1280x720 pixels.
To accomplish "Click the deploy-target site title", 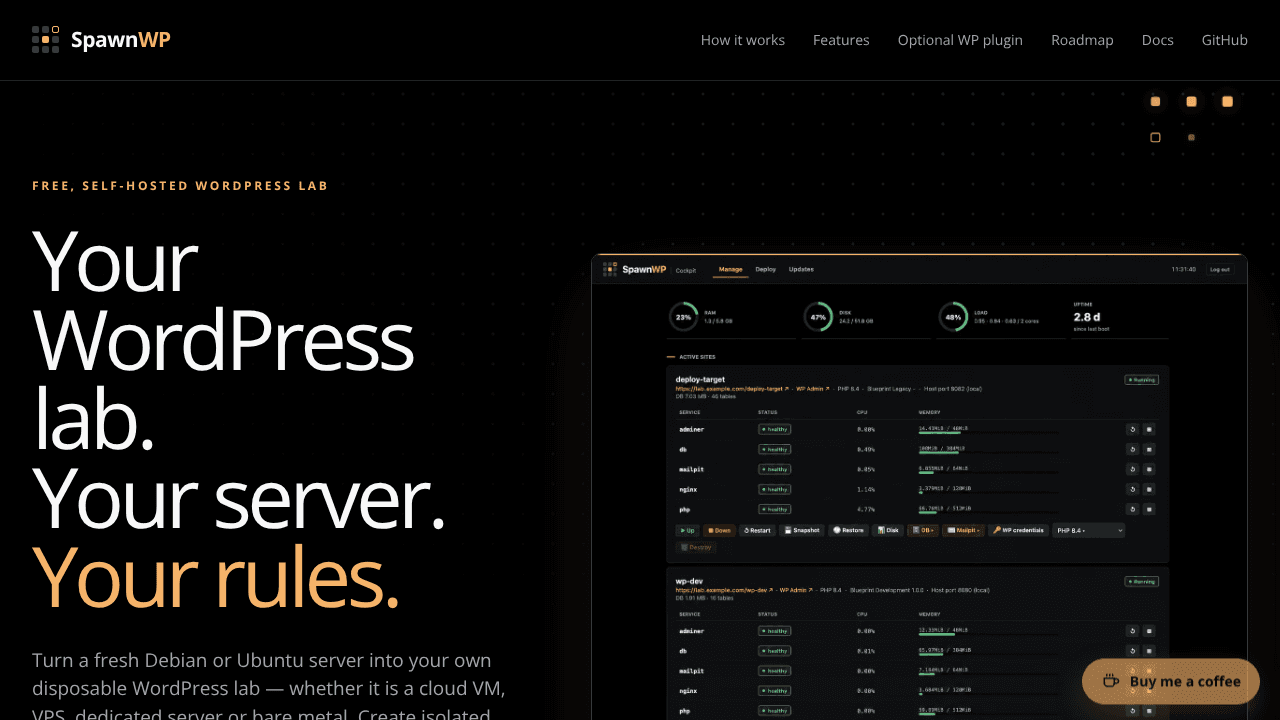I will (700, 379).
